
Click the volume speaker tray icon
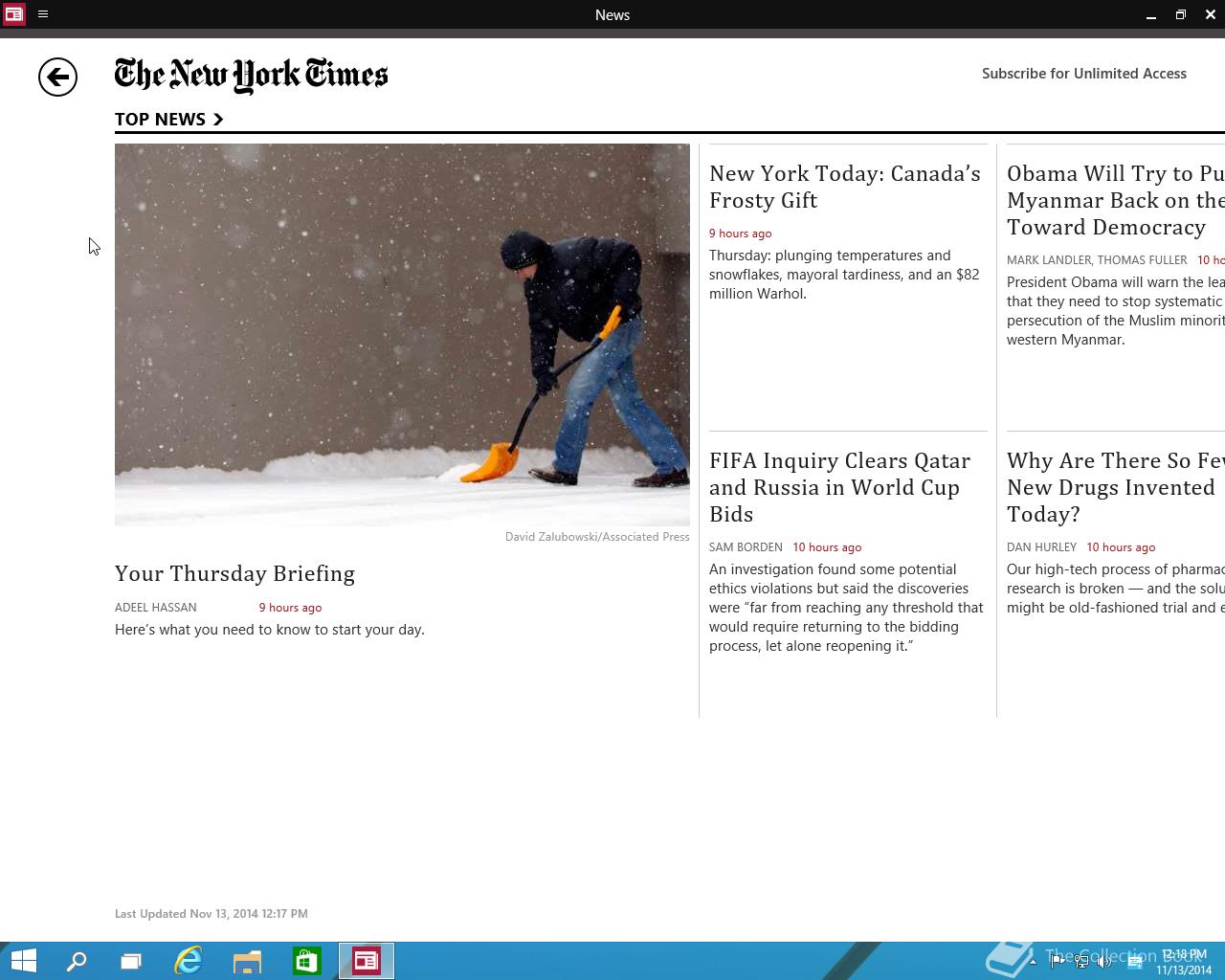click(x=1104, y=962)
